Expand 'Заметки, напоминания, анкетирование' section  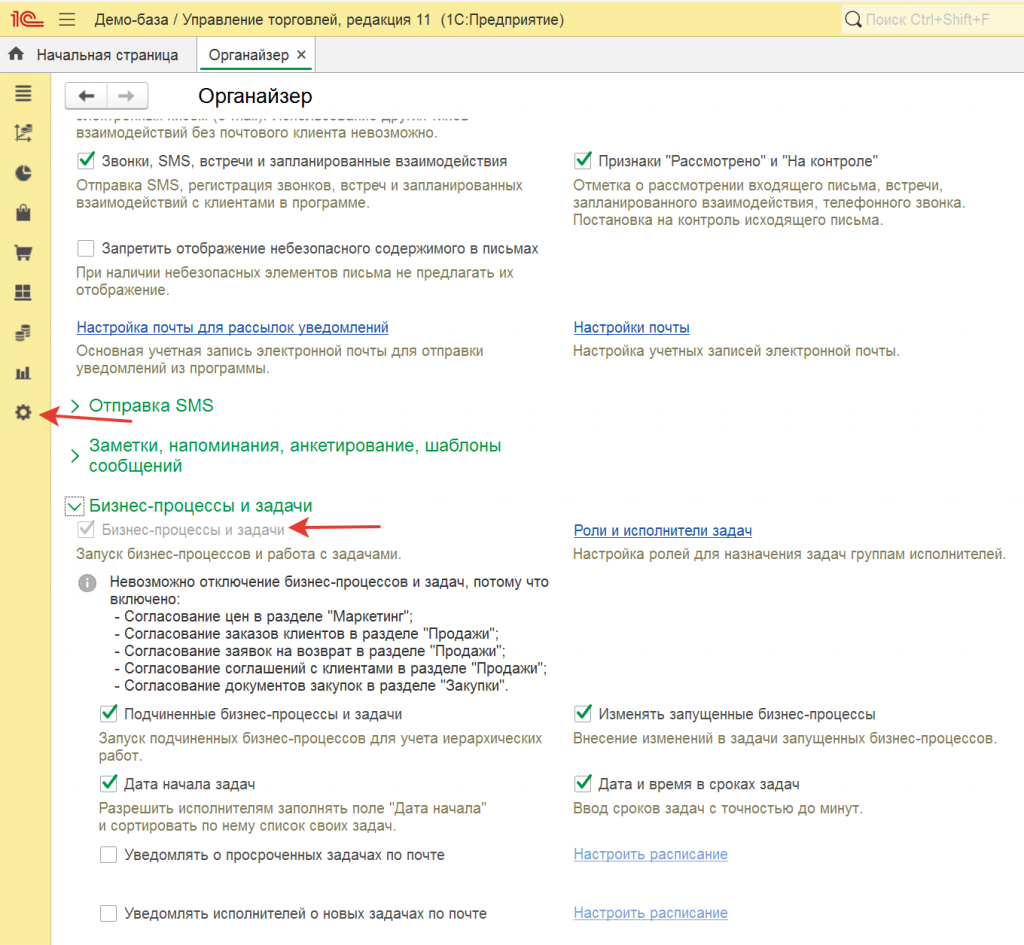[295, 456]
